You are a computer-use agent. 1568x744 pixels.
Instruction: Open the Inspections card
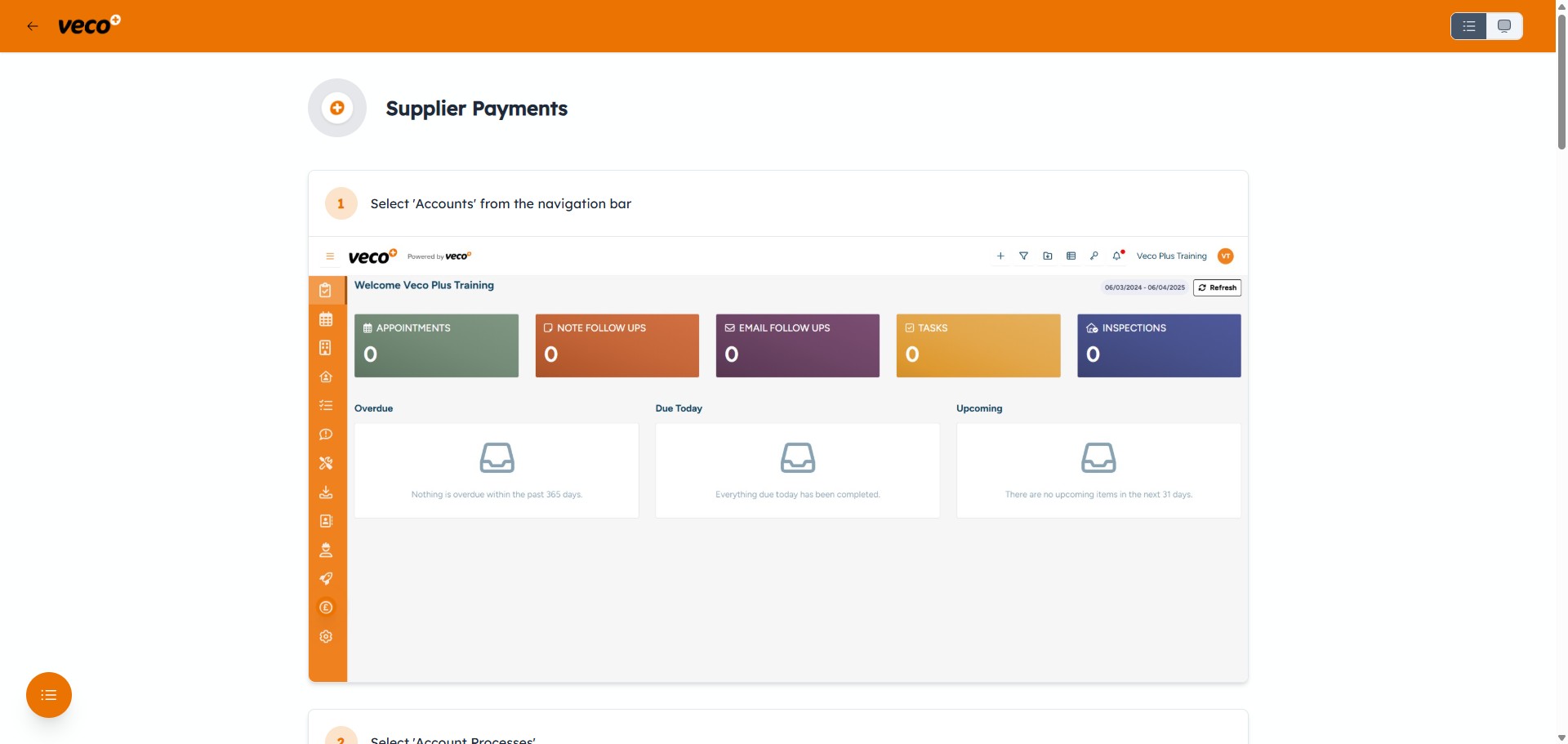click(1159, 345)
